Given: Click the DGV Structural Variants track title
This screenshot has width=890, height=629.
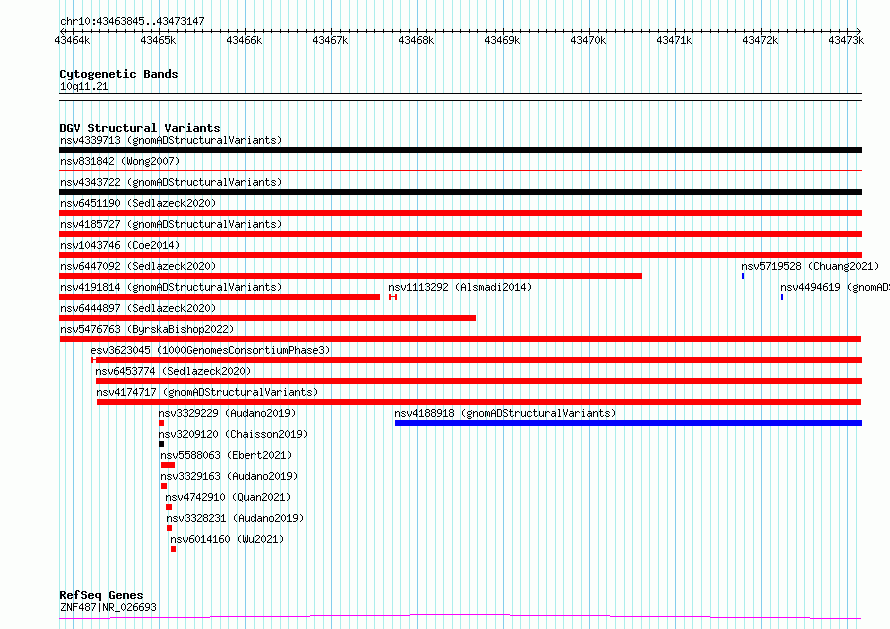Looking at the screenshot, I should [x=140, y=128].
